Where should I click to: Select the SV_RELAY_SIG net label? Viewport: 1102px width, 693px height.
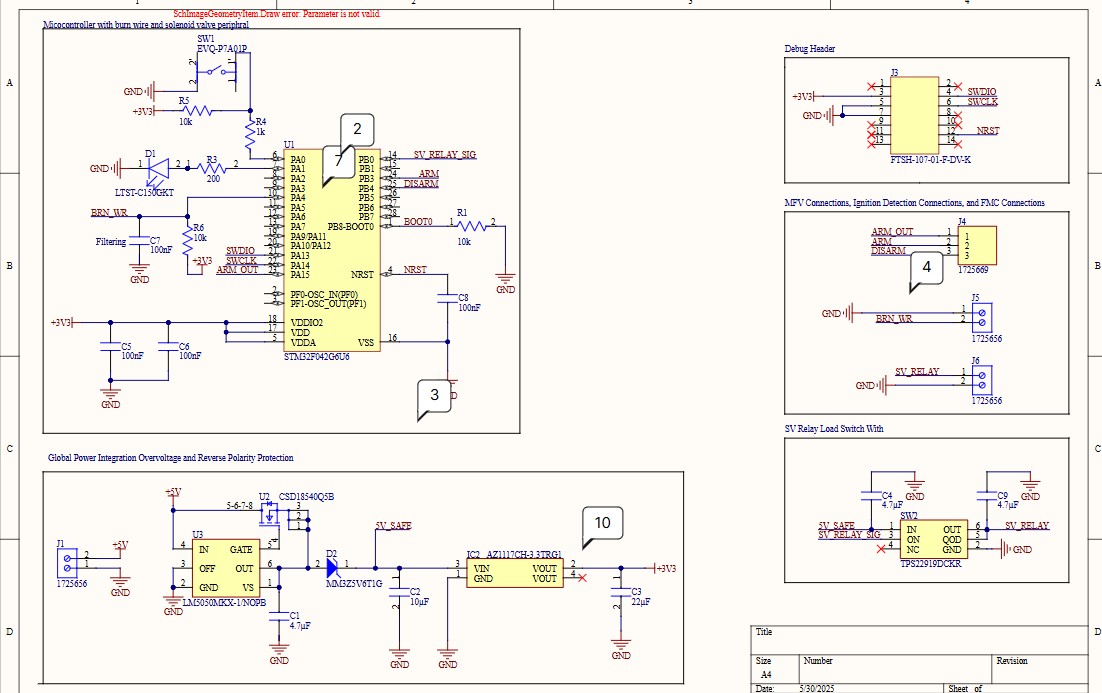(444, 153)
